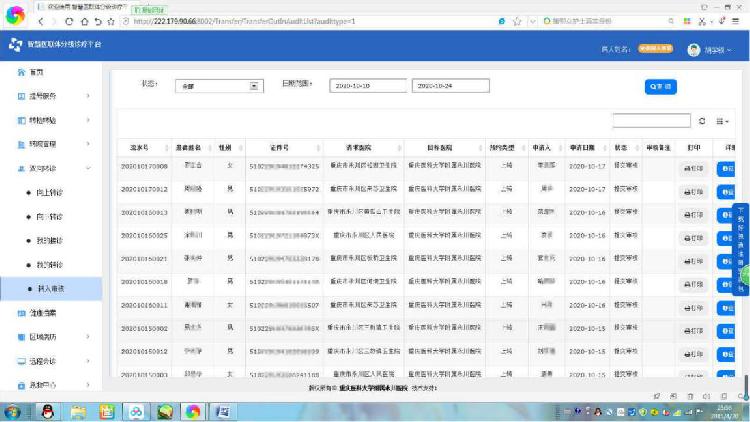Click the platform logo in the blue header
Viewport: 750px width, 422px height.
pyautogui.click(x=15, y=44)
